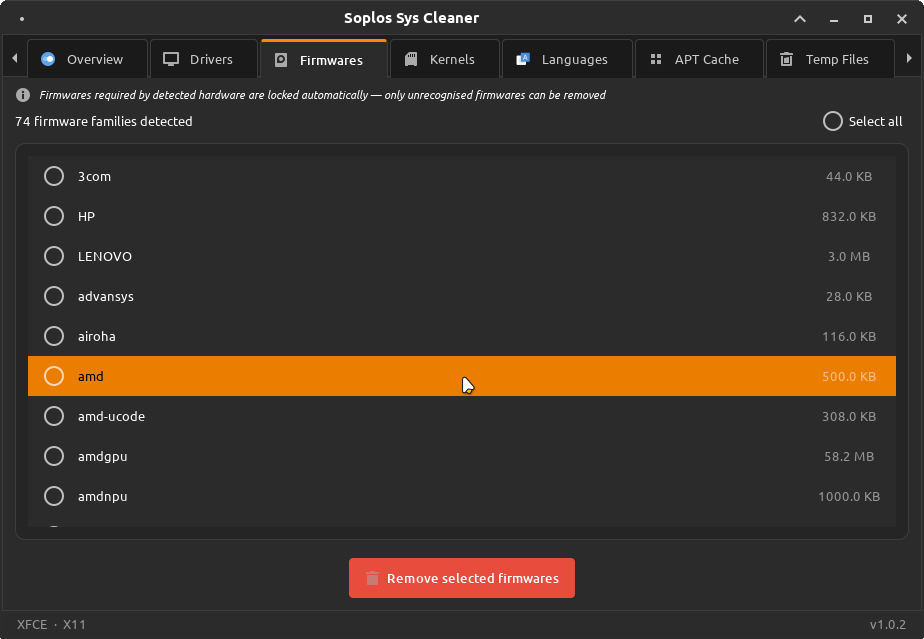Click the Temp Files trash icon

pyautogui.click(x=786, y=59)
